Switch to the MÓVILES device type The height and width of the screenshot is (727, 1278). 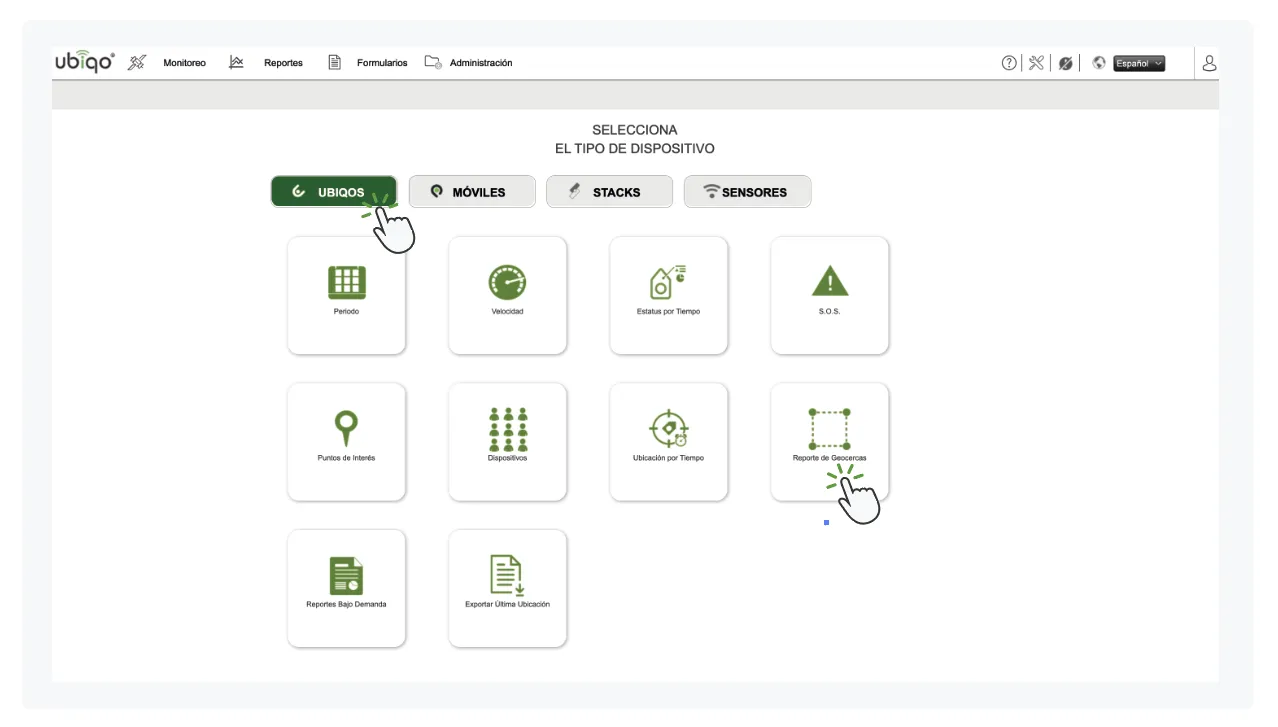point(472,192)
